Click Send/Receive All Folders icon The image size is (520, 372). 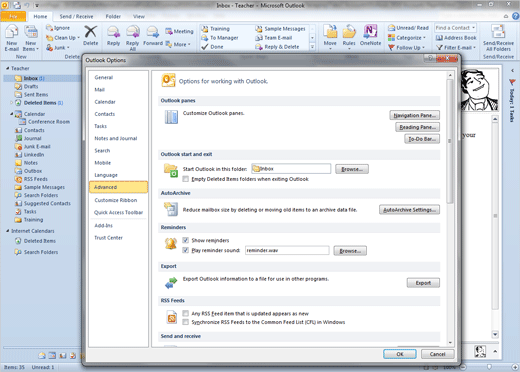pos(498,32)
